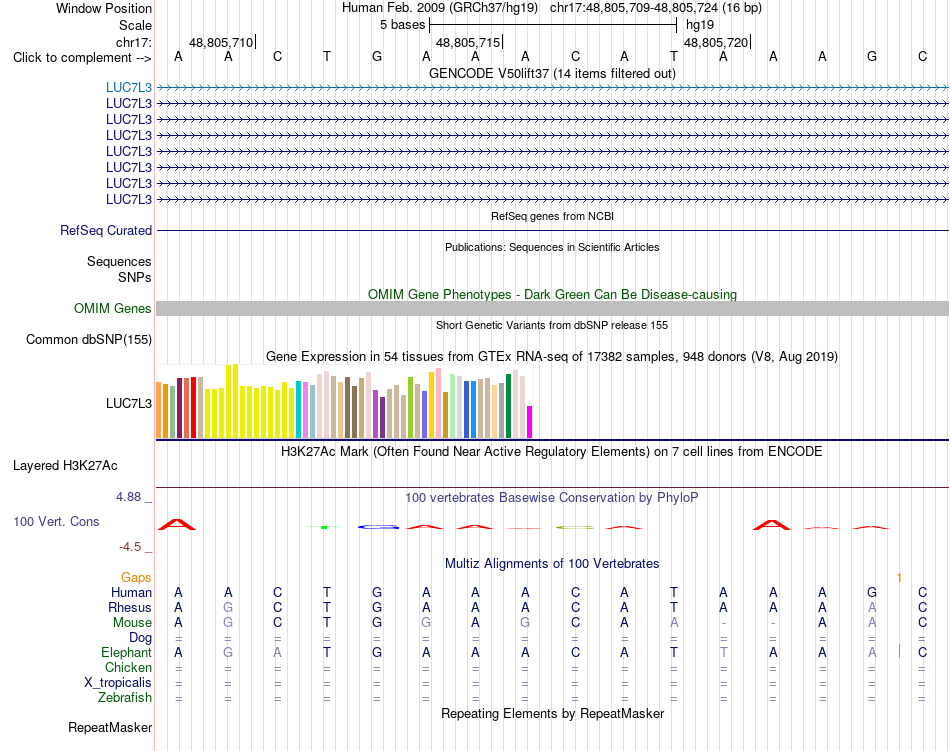Click the magenta bar in GTEx chart
This screenshot has width=950, height=751.
530,422
